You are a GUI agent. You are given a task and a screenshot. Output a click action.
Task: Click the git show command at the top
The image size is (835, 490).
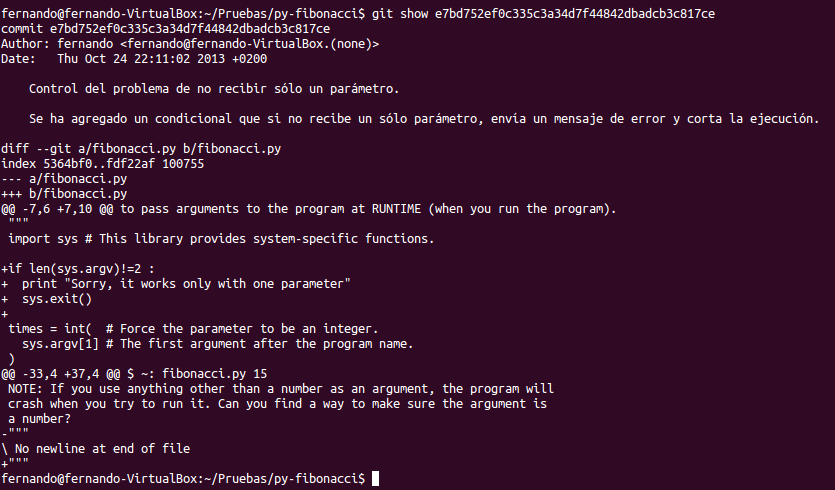coord(543,14)
